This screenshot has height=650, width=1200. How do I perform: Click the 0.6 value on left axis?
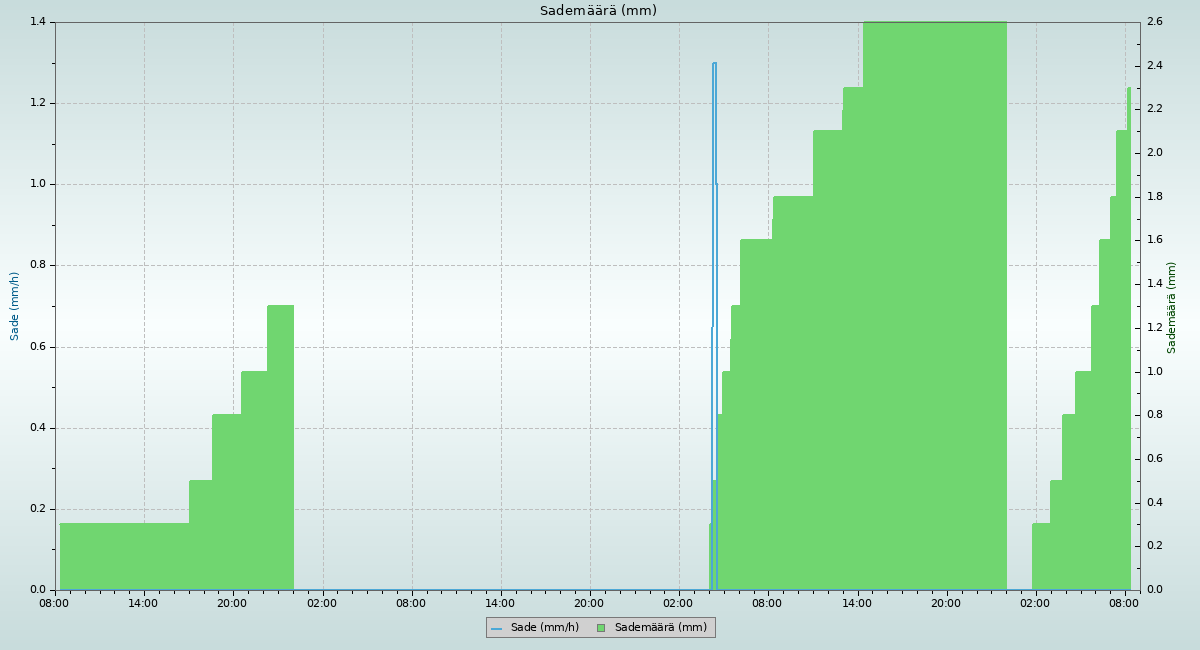39,347
